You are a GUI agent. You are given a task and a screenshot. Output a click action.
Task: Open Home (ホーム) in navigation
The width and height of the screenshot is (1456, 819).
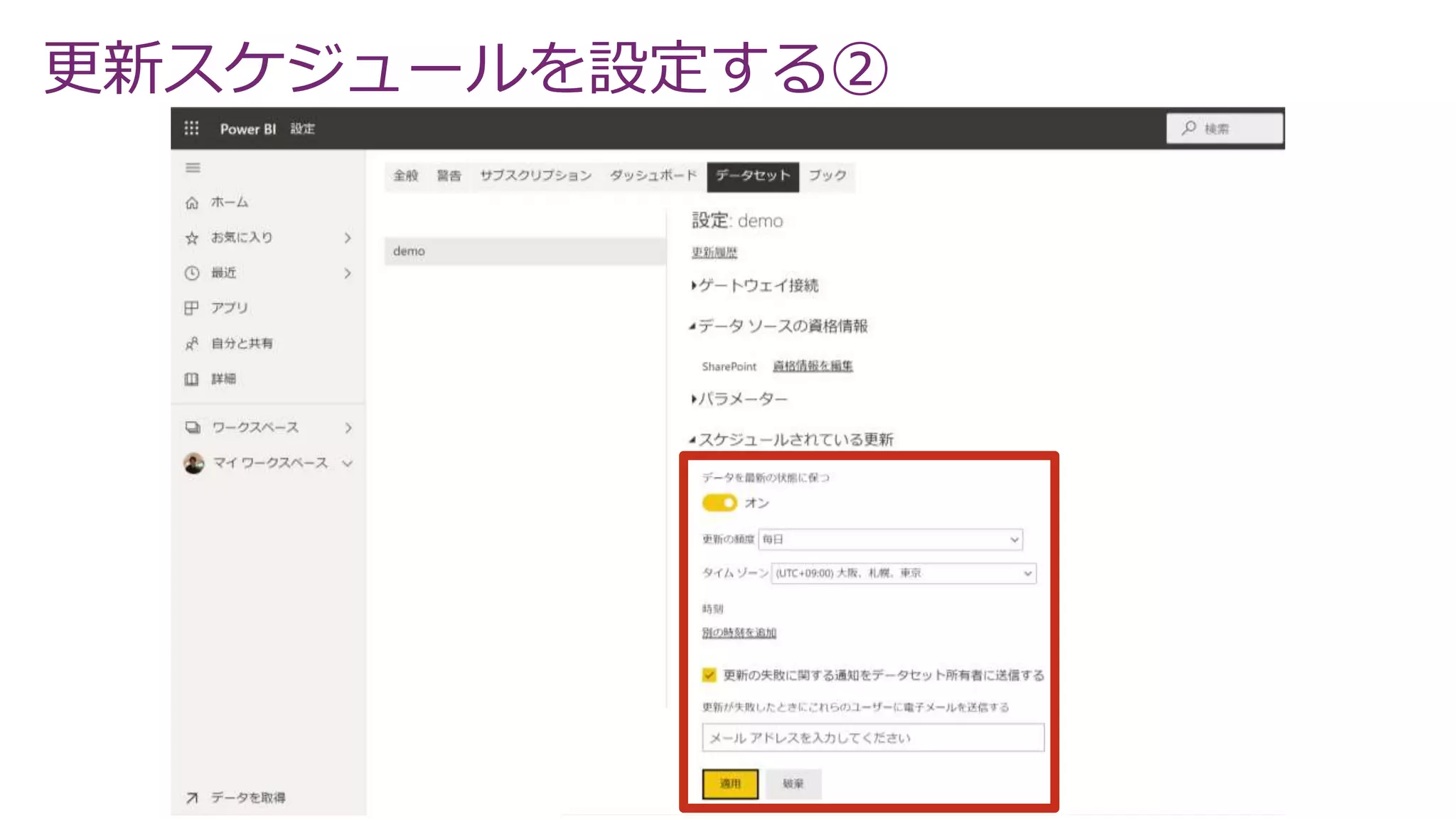(x=229, y=203)
